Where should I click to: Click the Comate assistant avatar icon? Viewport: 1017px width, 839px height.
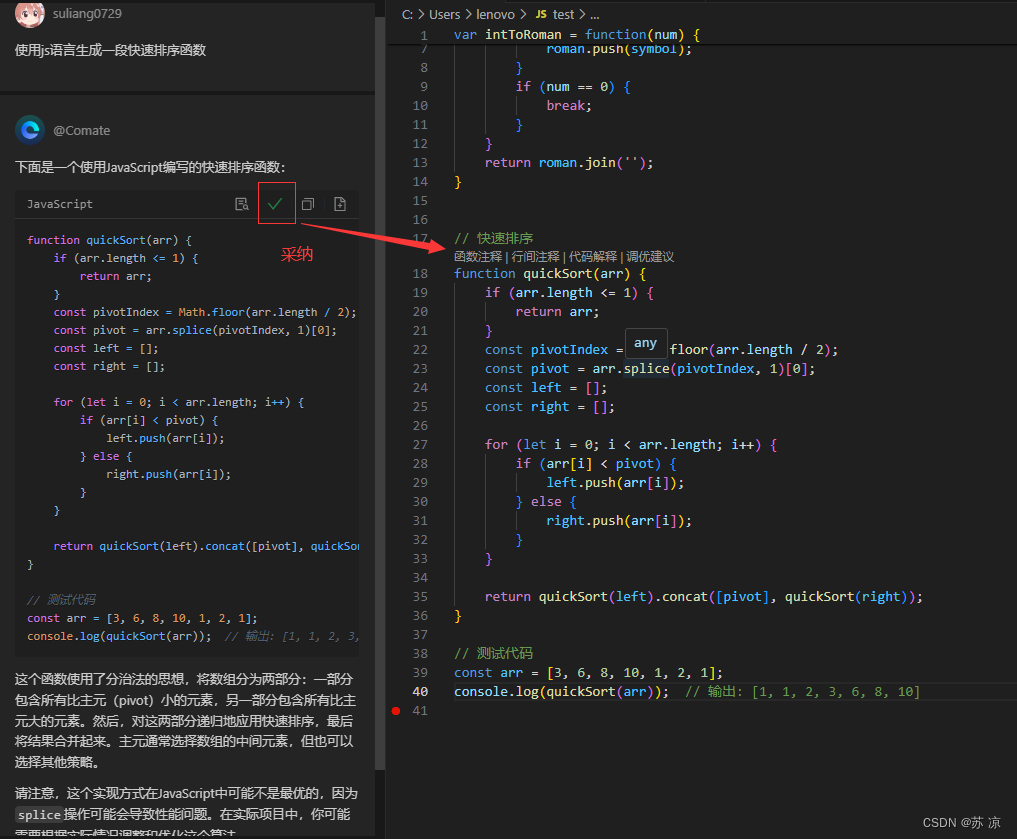[x=30, y=130]
